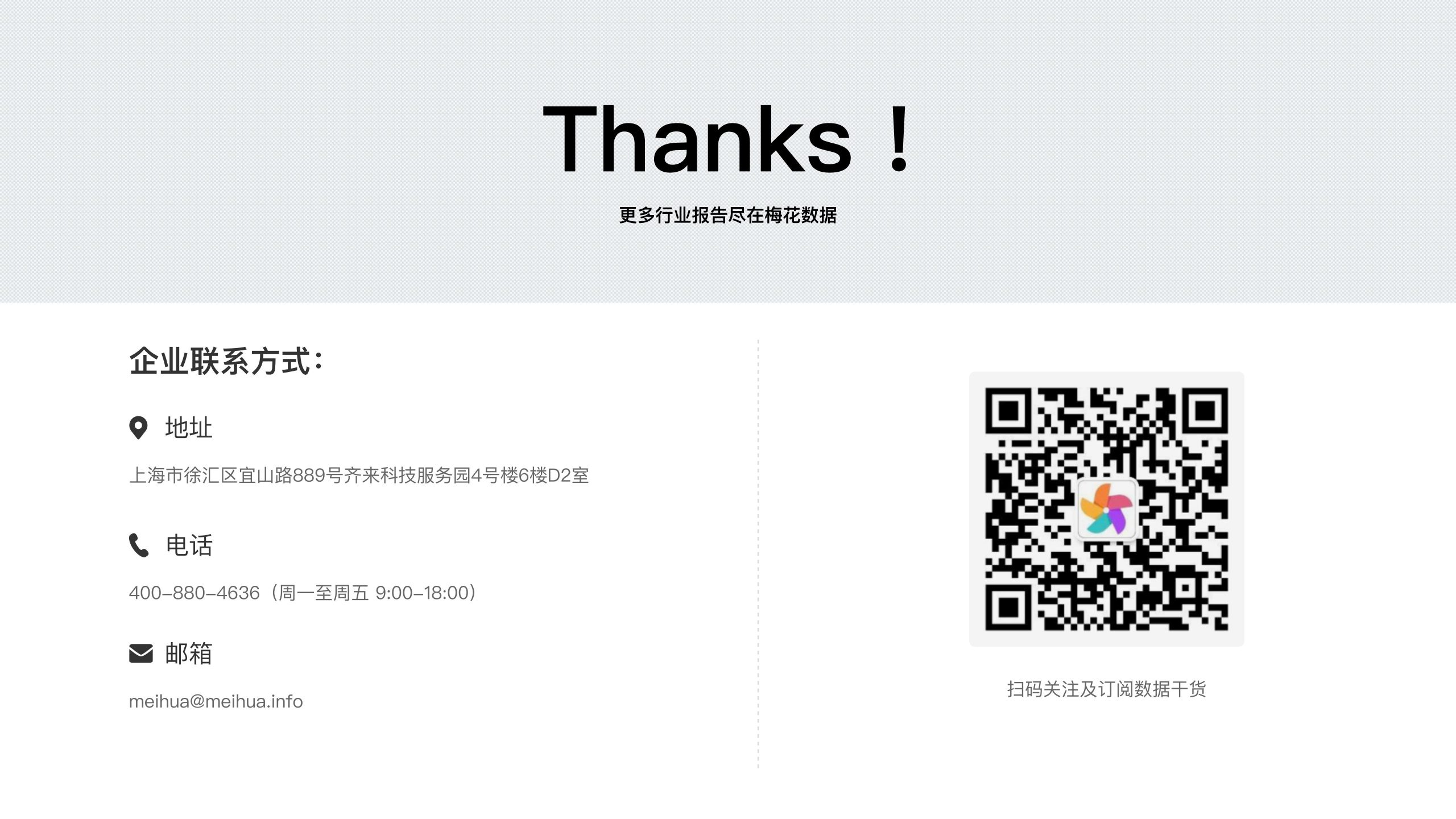Image resolution: width=1456 pixels, height=819 pixels.
Task: Select the Shanghai address text line
Action: tap(359, 475)
